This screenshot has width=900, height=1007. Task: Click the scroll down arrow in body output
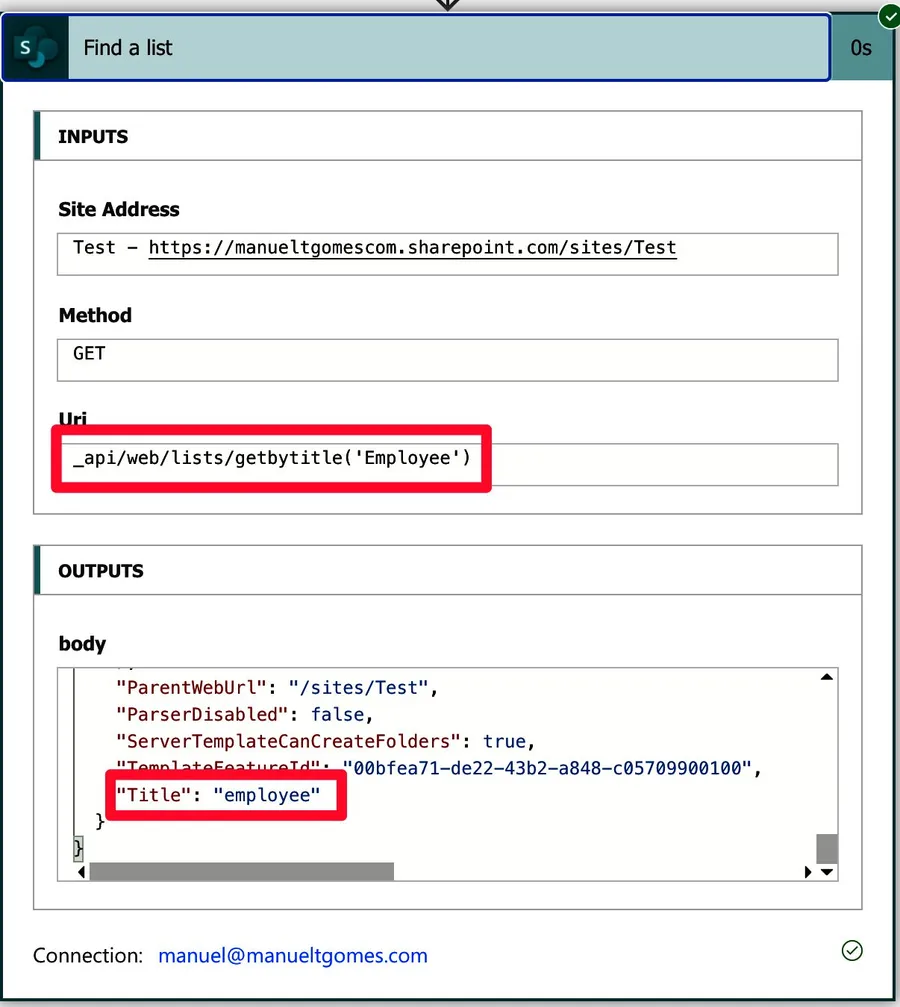(x=827, y=872)
